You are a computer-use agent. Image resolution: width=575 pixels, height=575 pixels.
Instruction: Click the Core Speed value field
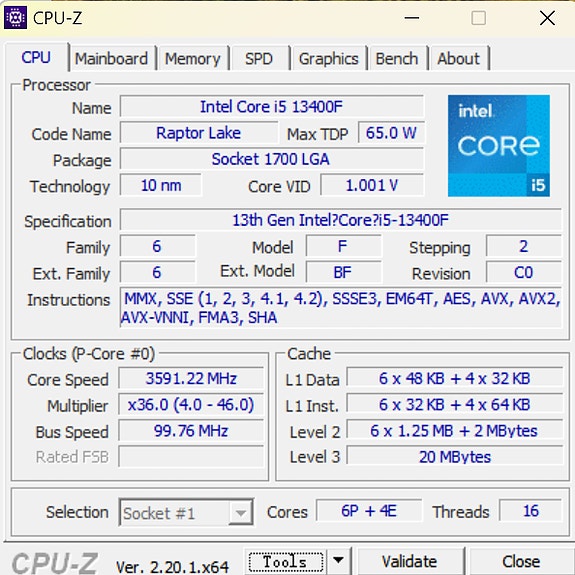coord(191,378)
